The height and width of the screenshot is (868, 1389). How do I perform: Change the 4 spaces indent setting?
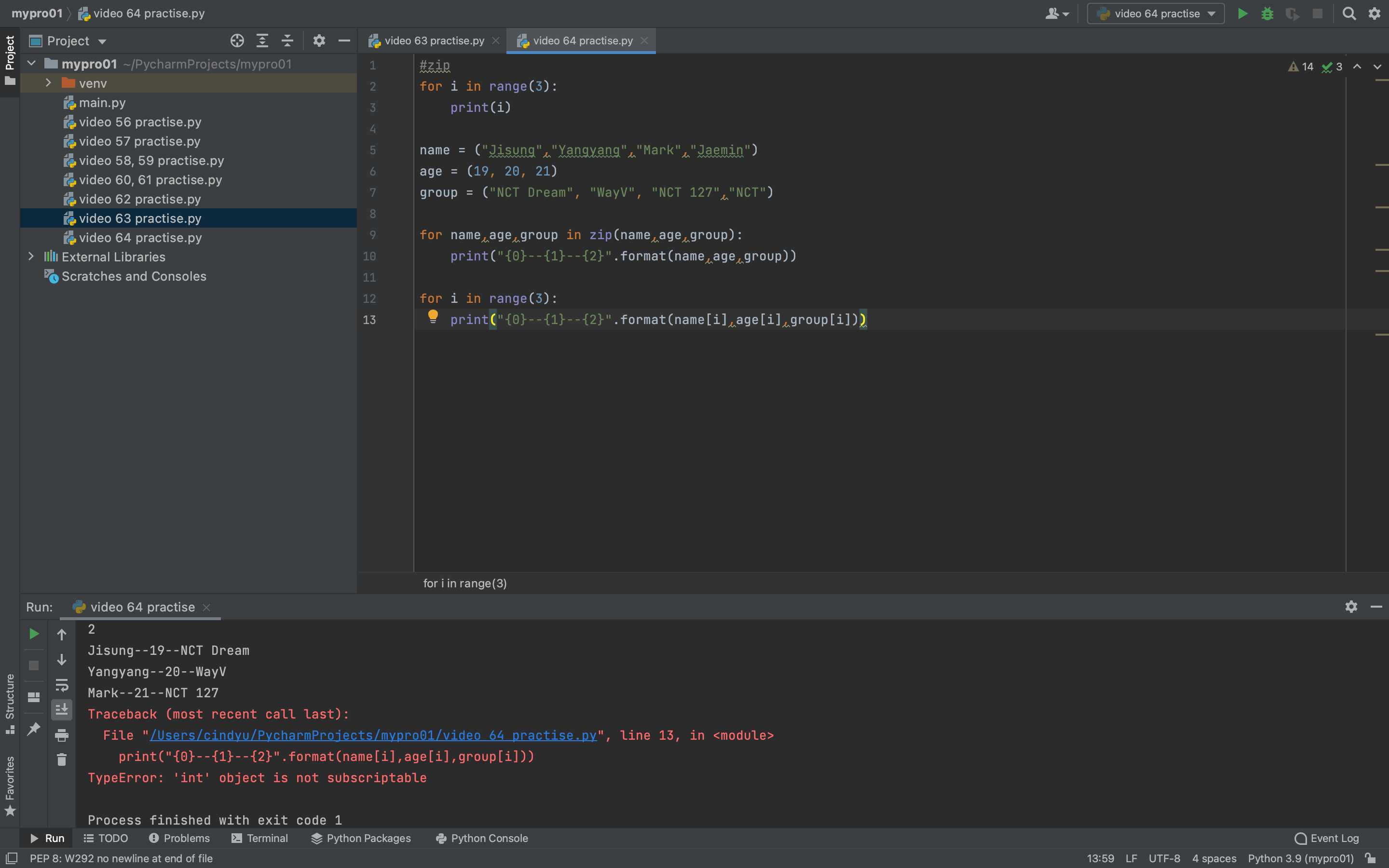(x=1214, y=858)
